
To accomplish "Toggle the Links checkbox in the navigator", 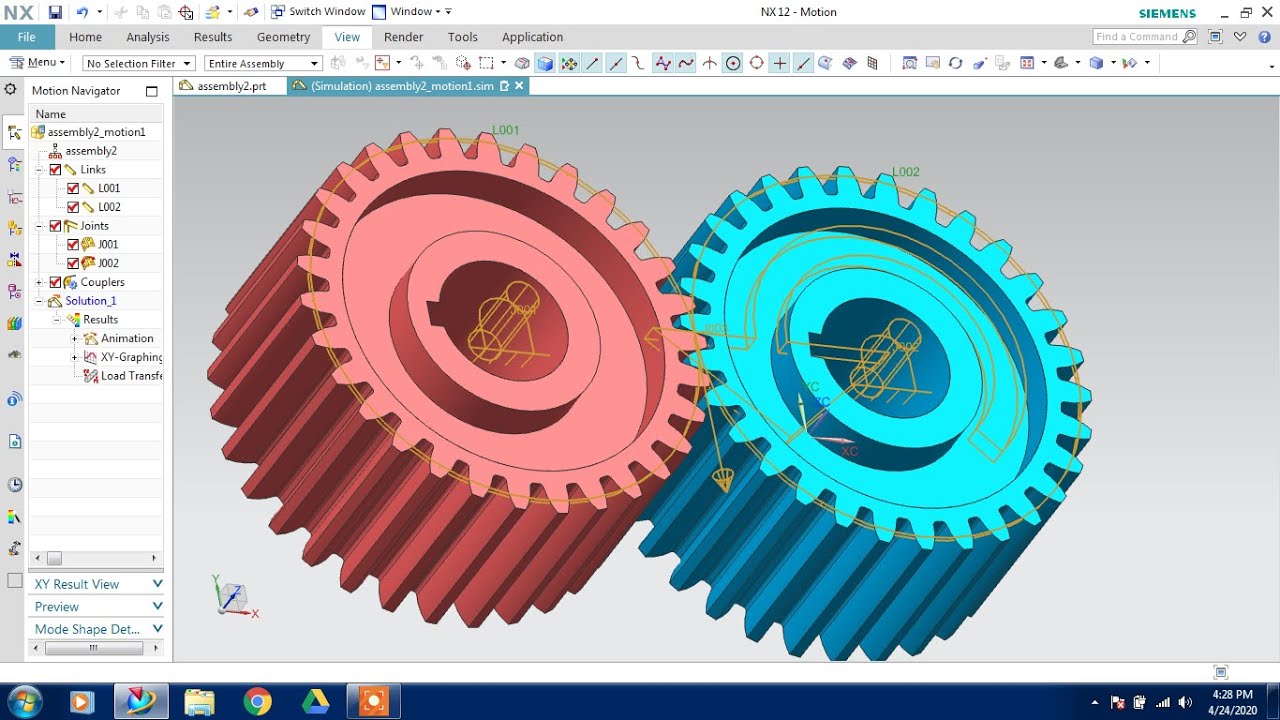I will pyautogui.click(x=56, y=170).
